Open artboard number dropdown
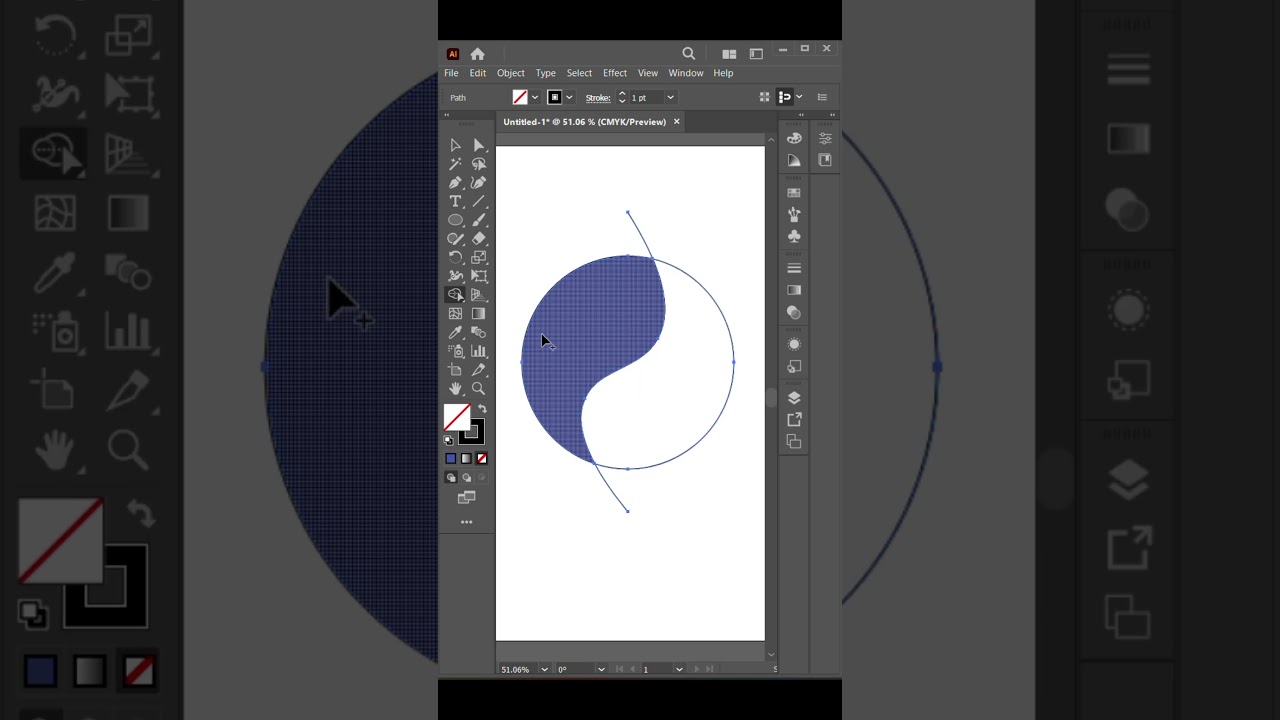This screenshot has width=1280, height=720. (x=679, y=669)
